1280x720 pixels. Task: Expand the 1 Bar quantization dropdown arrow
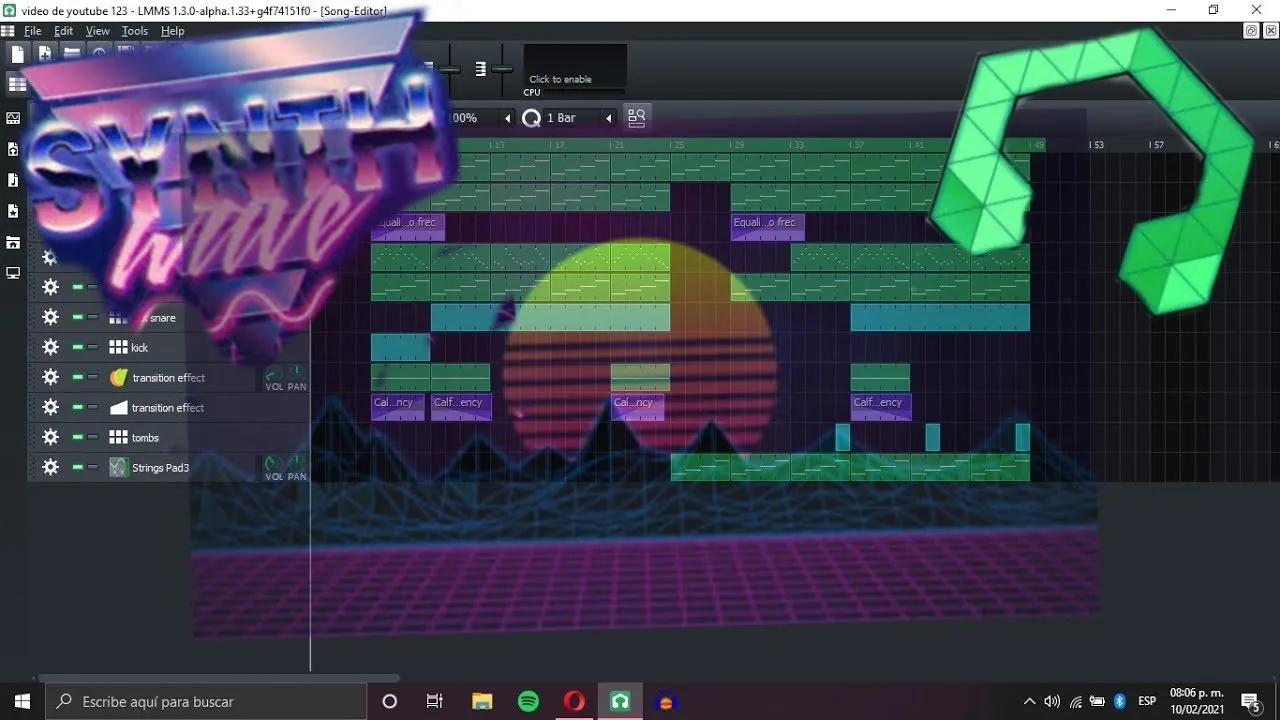608,118
